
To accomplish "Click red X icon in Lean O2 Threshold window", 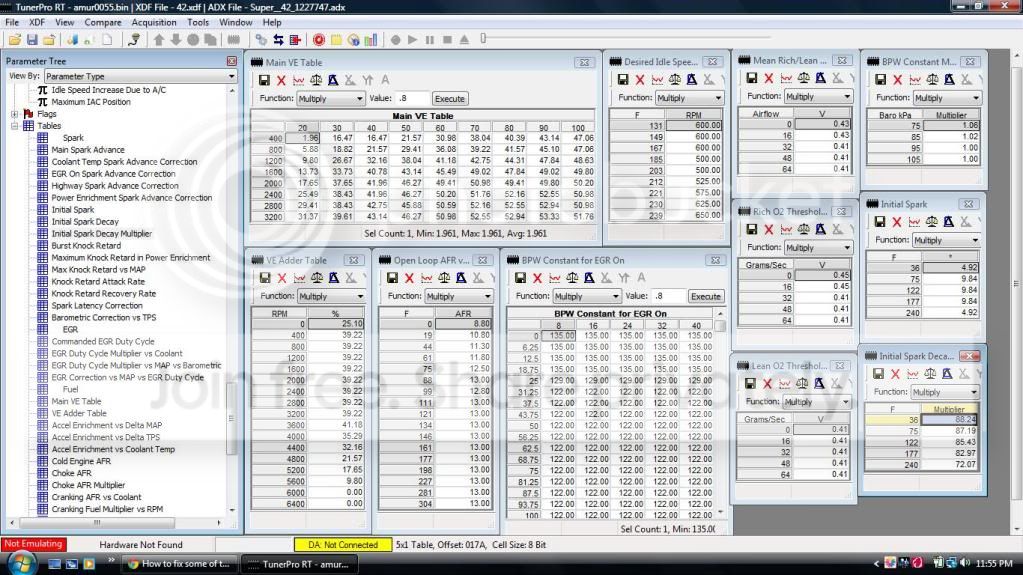I will click(767, 384).
